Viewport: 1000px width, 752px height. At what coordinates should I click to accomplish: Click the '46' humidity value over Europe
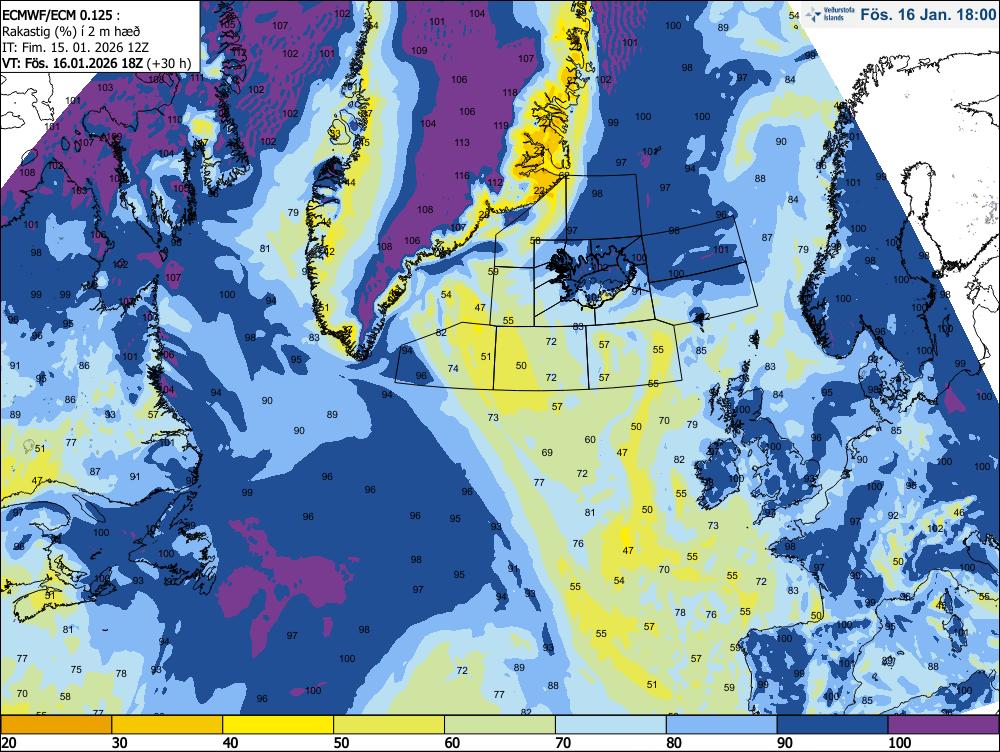(x=959, y=513)
